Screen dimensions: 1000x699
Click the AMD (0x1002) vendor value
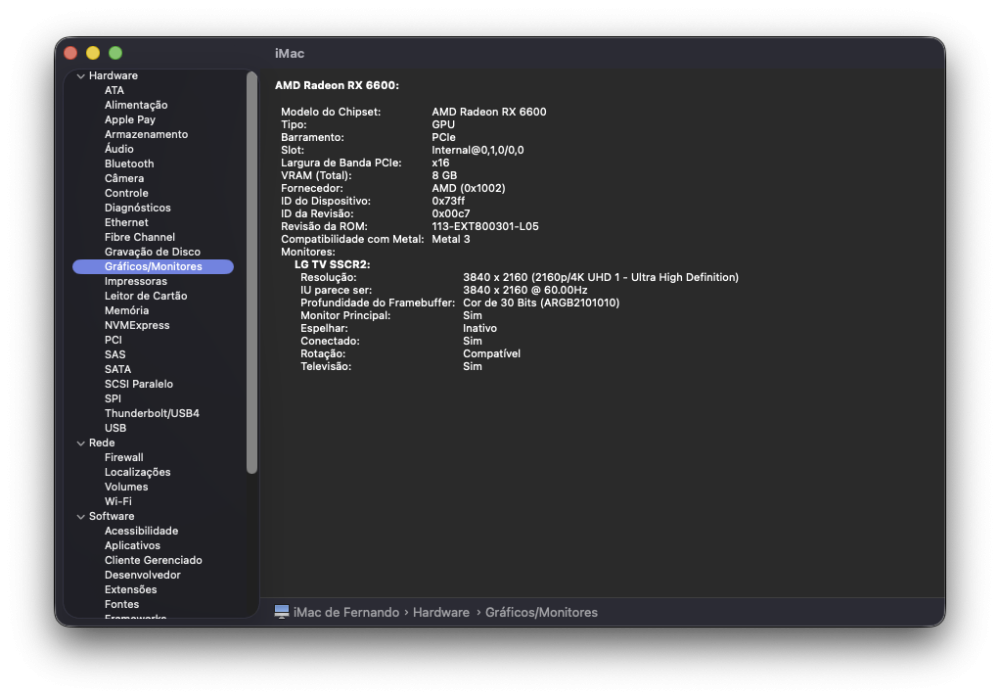tap(468, 188)
